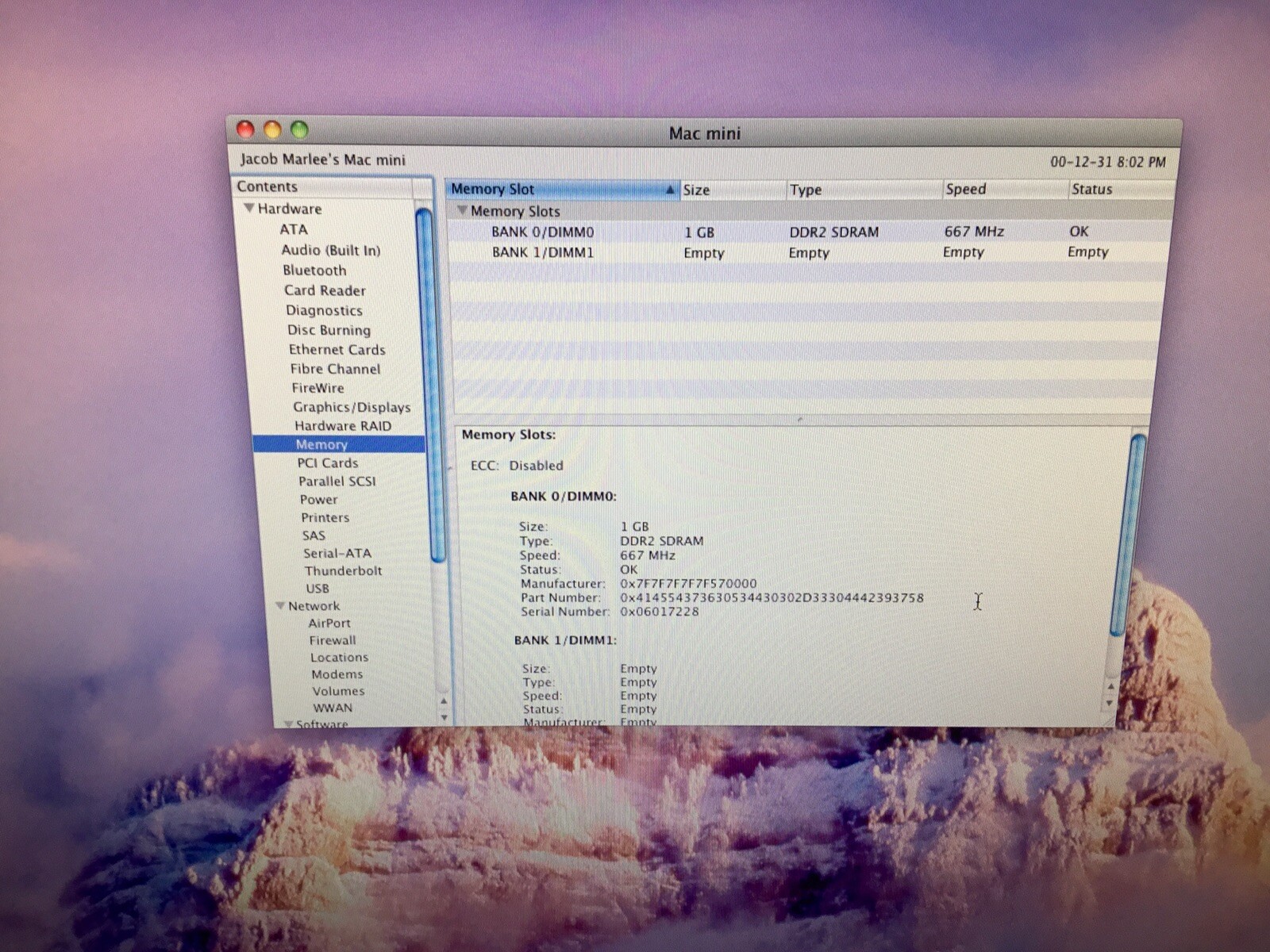Collapse the Hardware section triangle

tap(250, 209)
